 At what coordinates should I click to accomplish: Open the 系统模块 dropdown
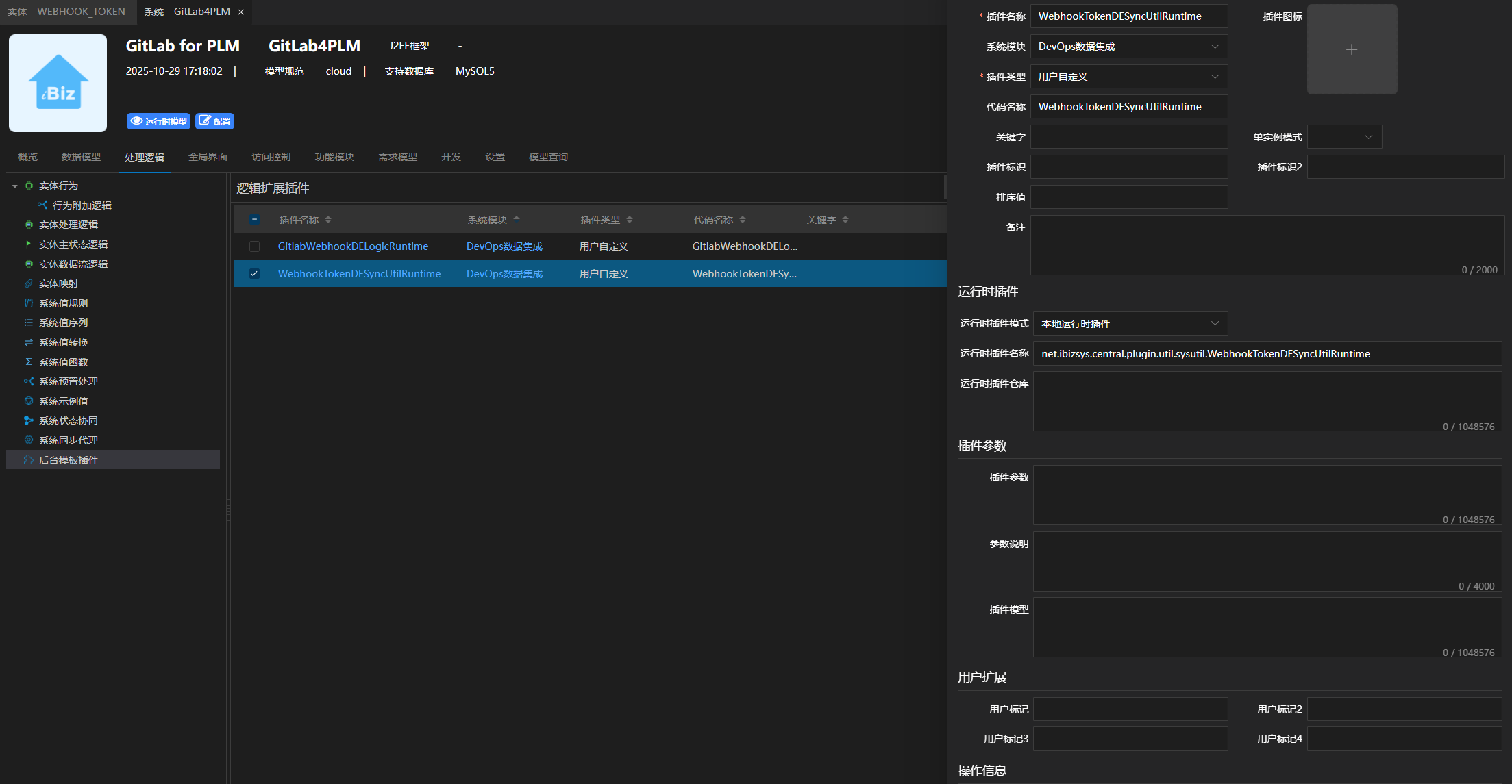point(1128,47)
